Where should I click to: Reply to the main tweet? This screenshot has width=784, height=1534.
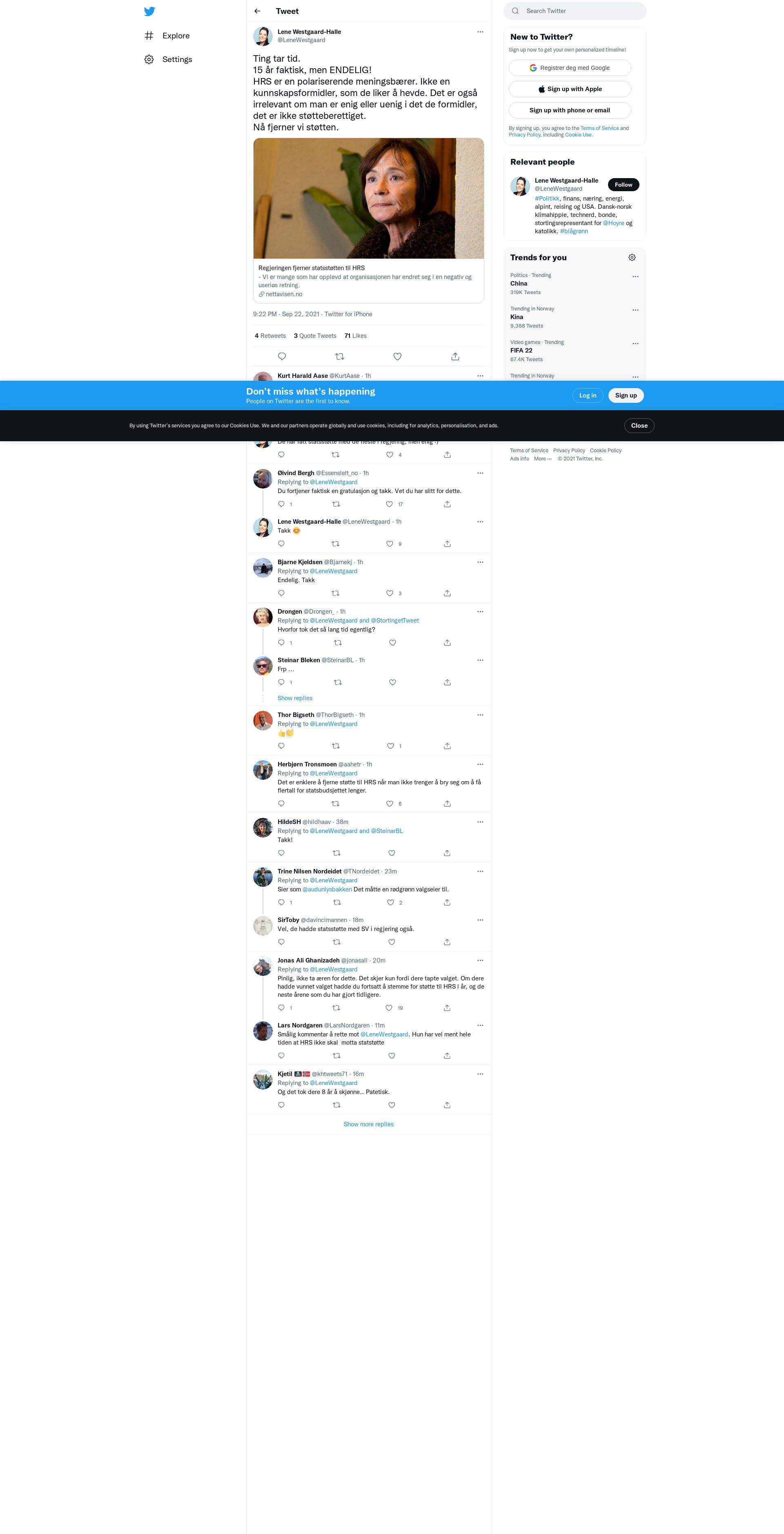(x=282, y=357)
